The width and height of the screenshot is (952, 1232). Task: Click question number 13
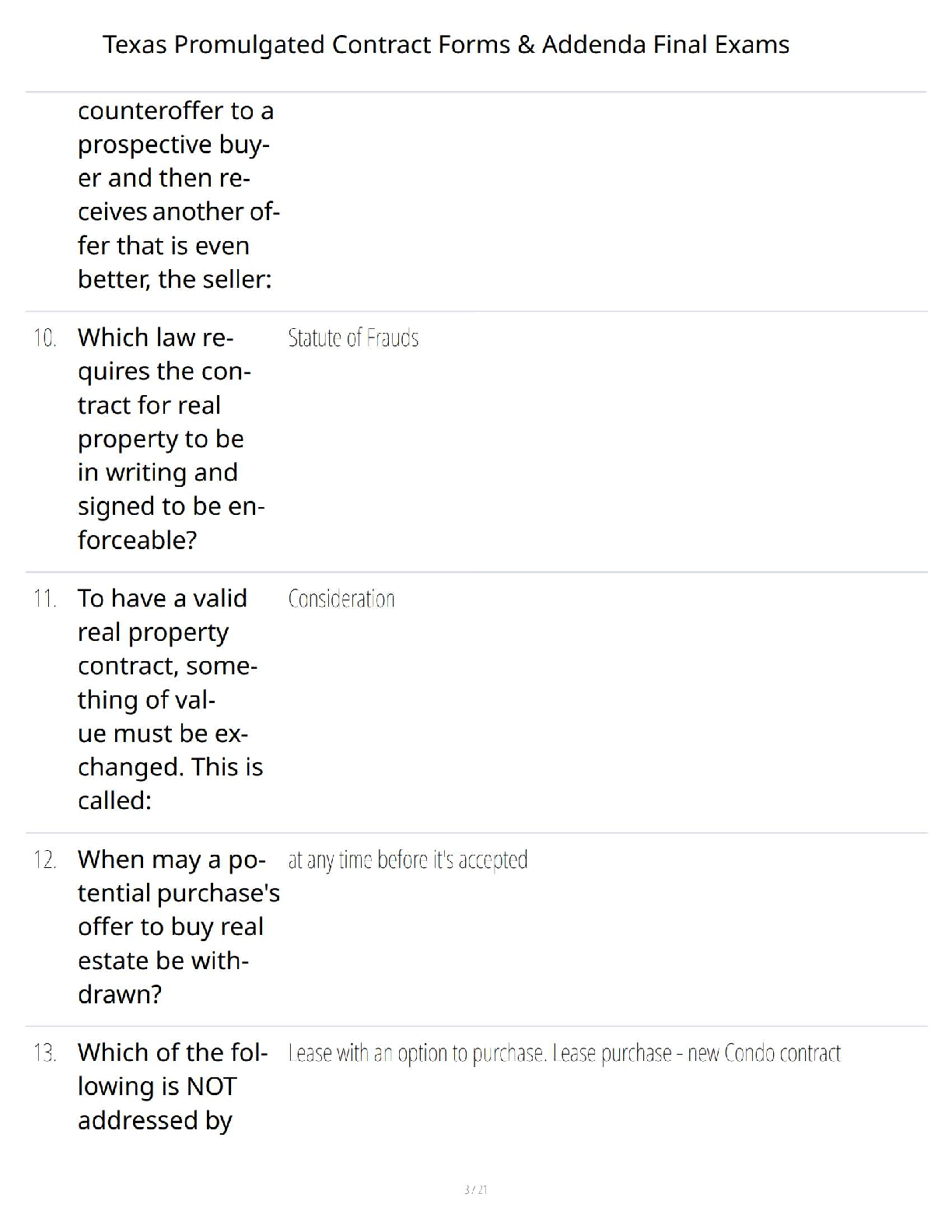click(45, 1053)
